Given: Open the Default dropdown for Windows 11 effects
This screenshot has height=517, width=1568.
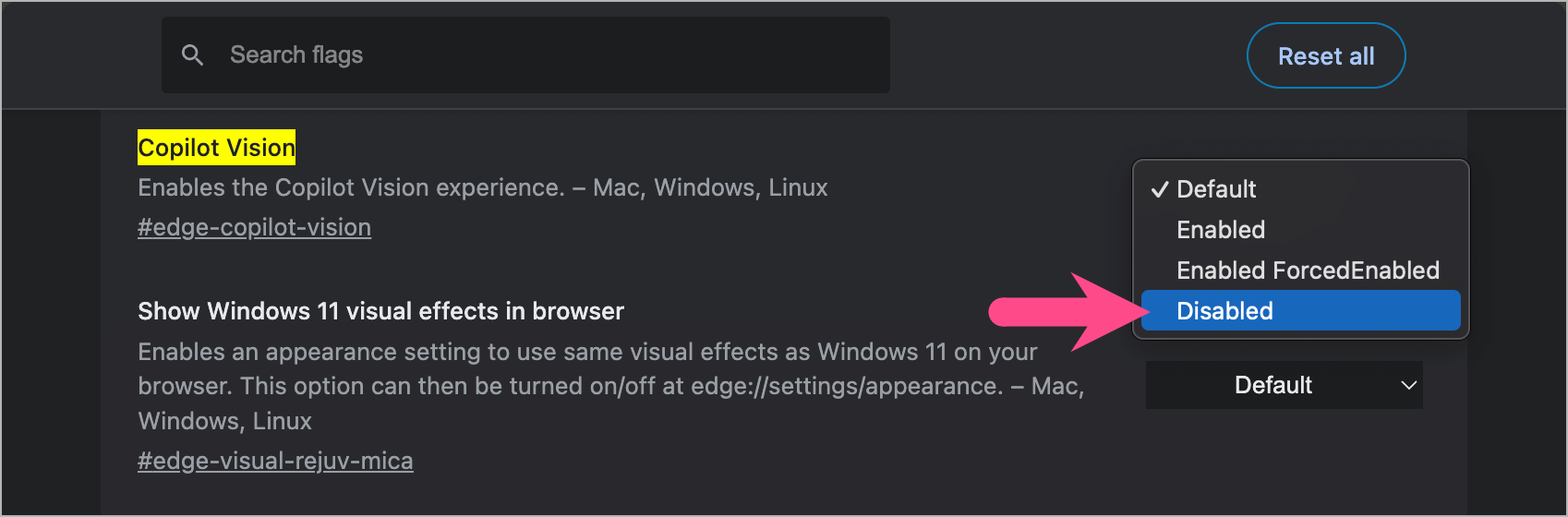Looking at the screenshot, I should (x=1273, y=385).
